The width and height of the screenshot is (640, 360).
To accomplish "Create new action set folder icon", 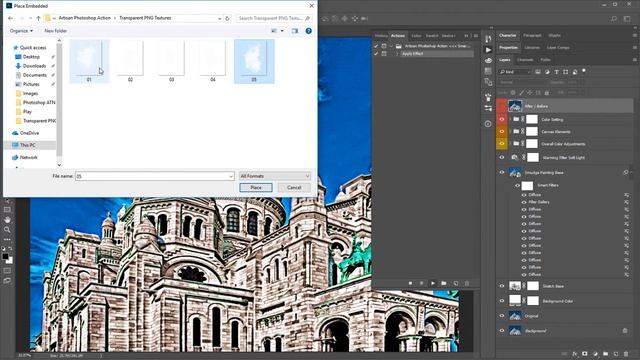I will point(444,283).
